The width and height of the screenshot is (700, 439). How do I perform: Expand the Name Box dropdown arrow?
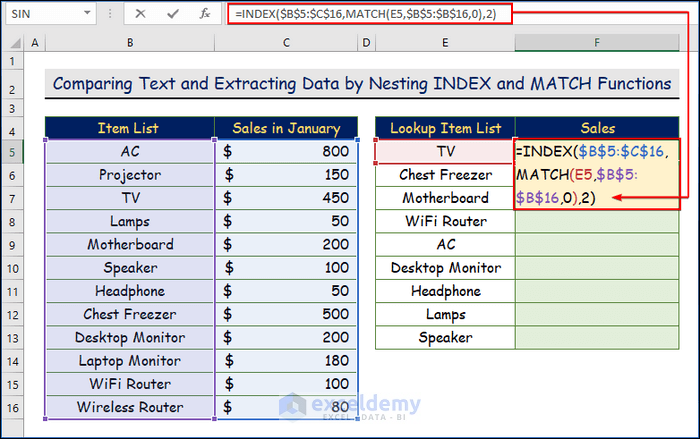[x=87, y=13]
